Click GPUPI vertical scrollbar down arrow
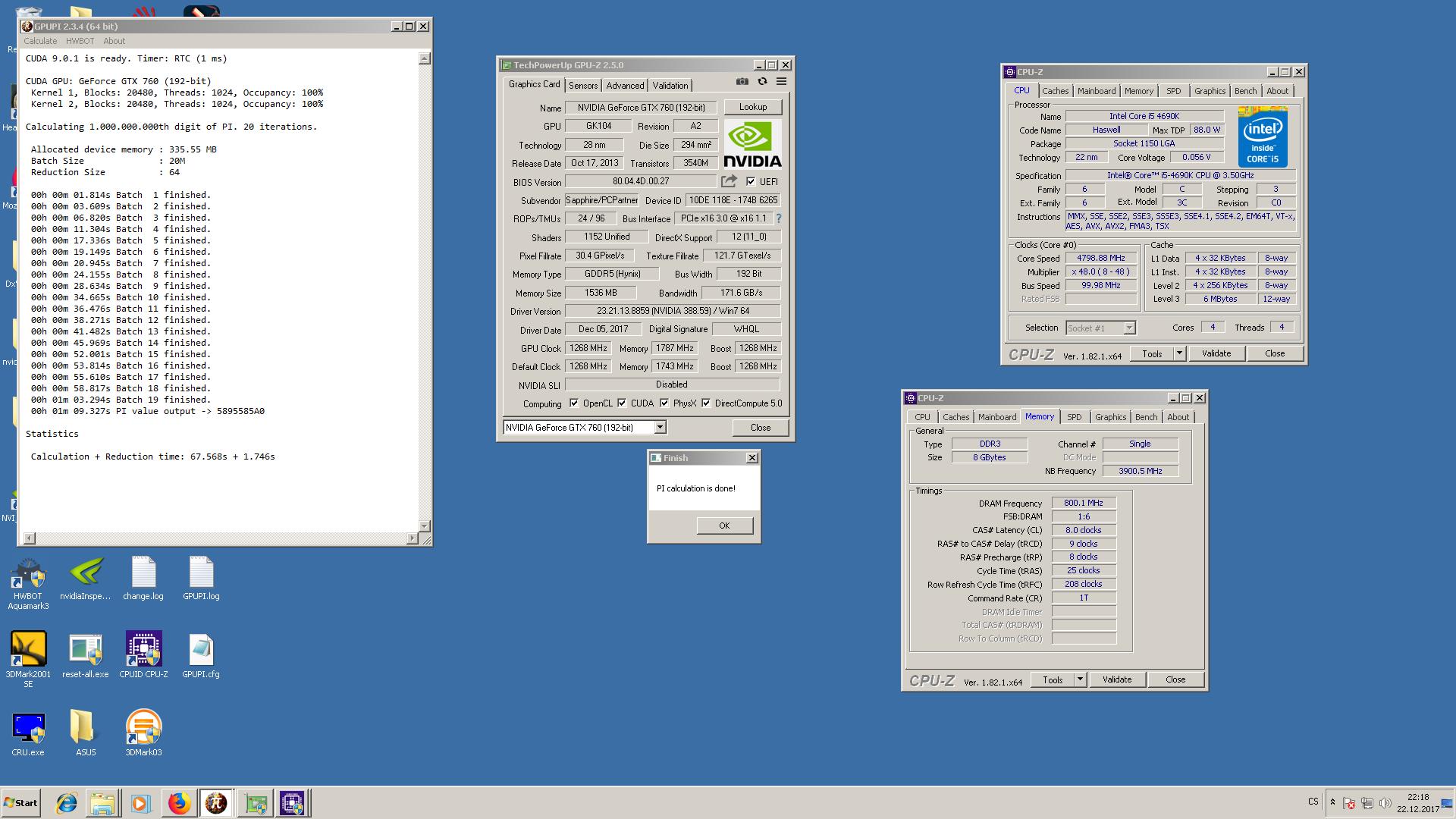The height and width of the screenshot is (819, 1456). pyautogui.click(x=424, y=526)
